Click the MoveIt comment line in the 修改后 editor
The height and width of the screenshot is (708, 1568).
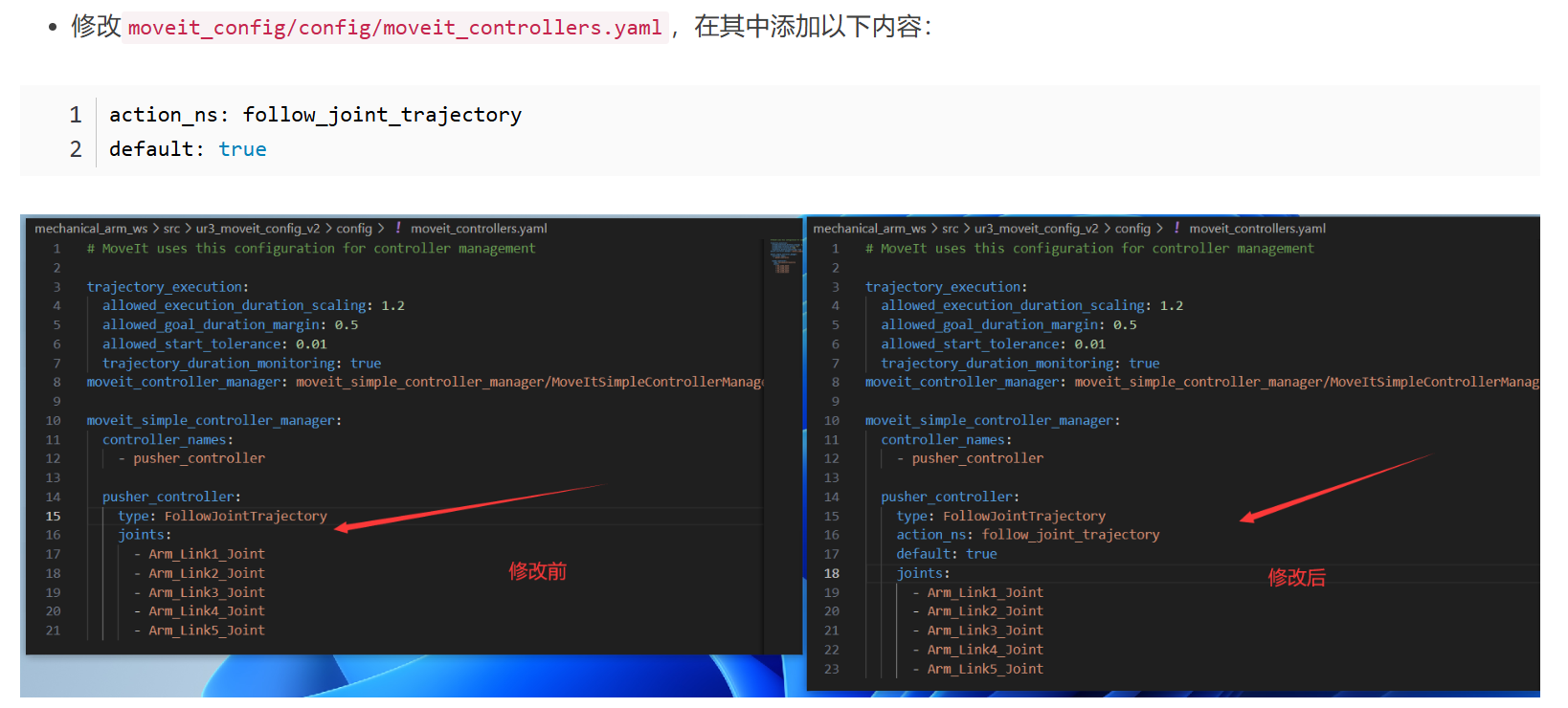tap(1089, 249)
